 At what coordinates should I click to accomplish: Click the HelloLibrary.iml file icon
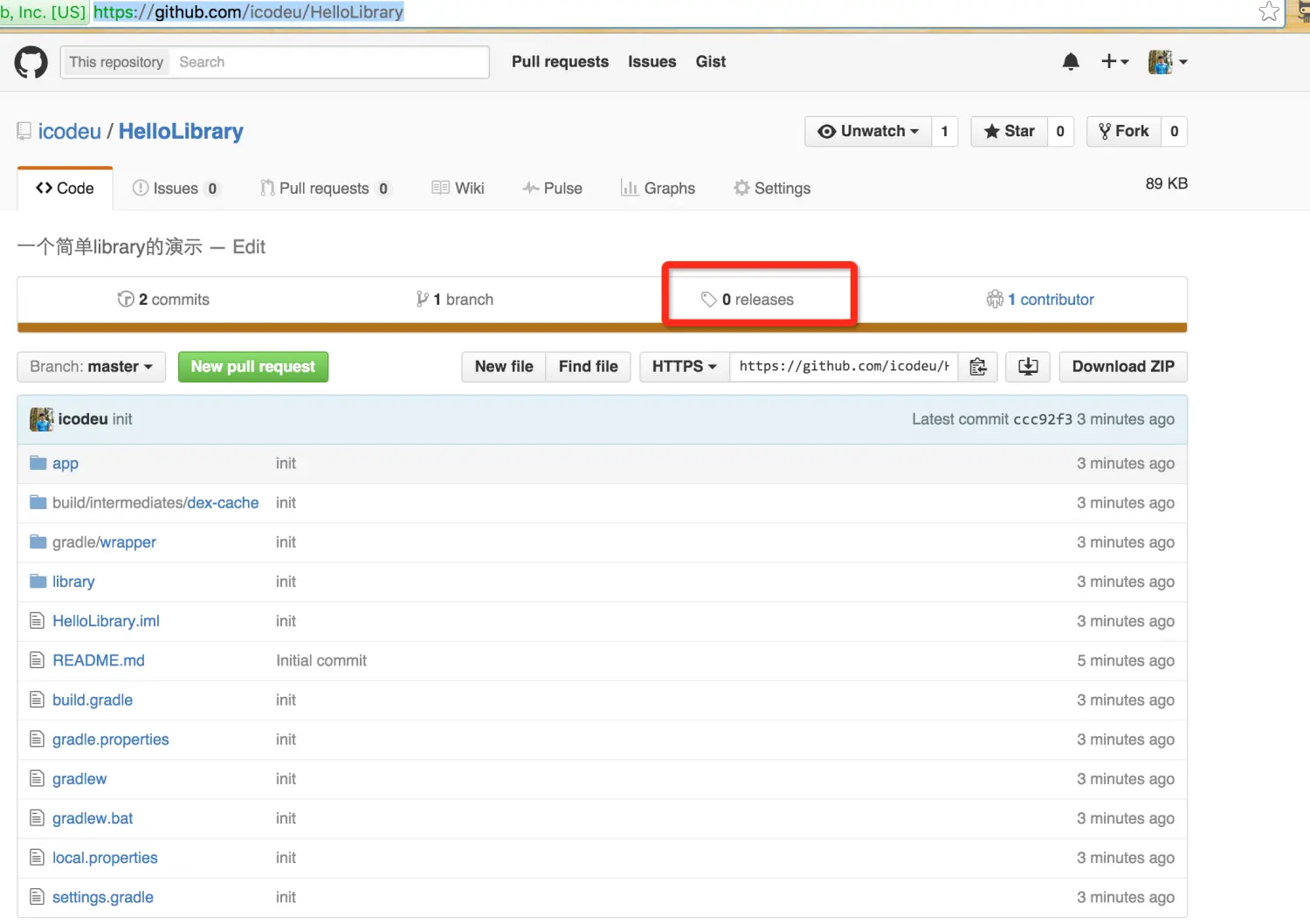click(37, 621)
